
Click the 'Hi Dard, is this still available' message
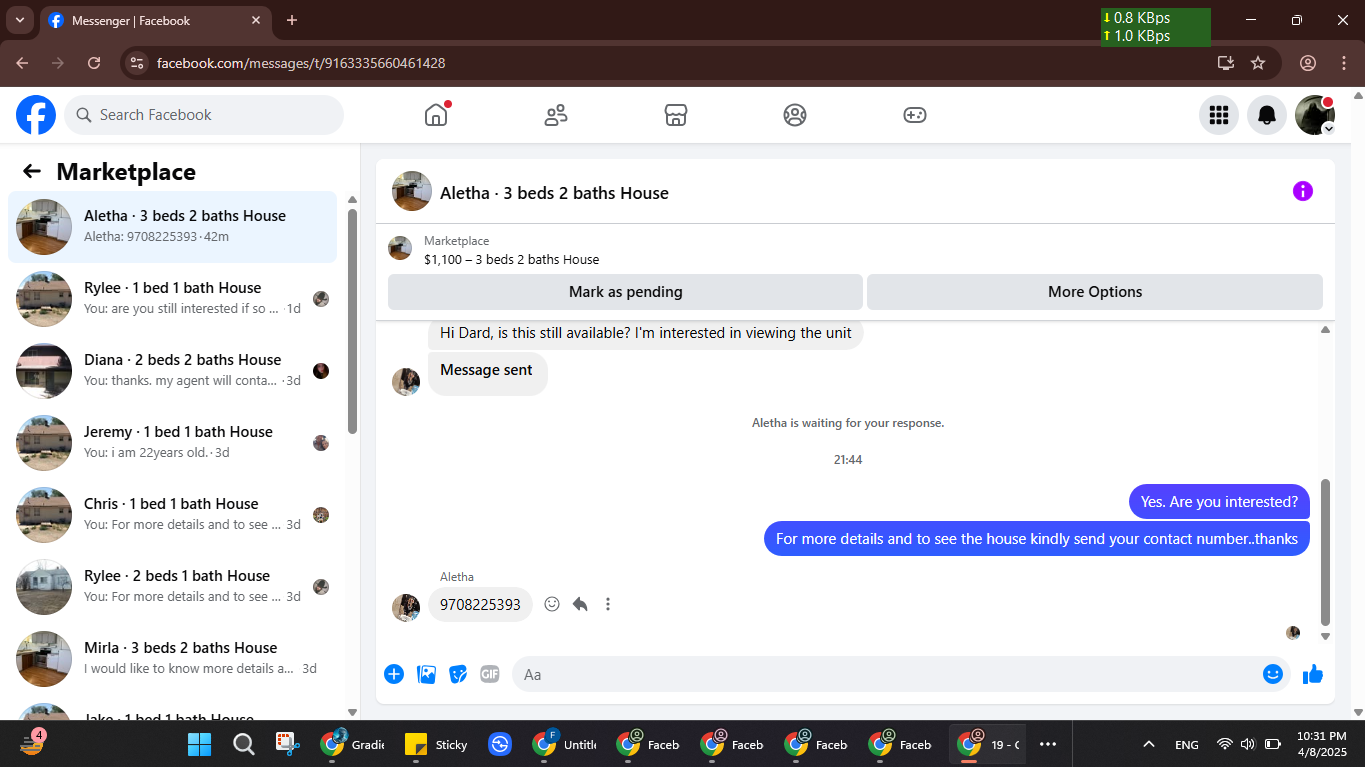coord(646,333)
